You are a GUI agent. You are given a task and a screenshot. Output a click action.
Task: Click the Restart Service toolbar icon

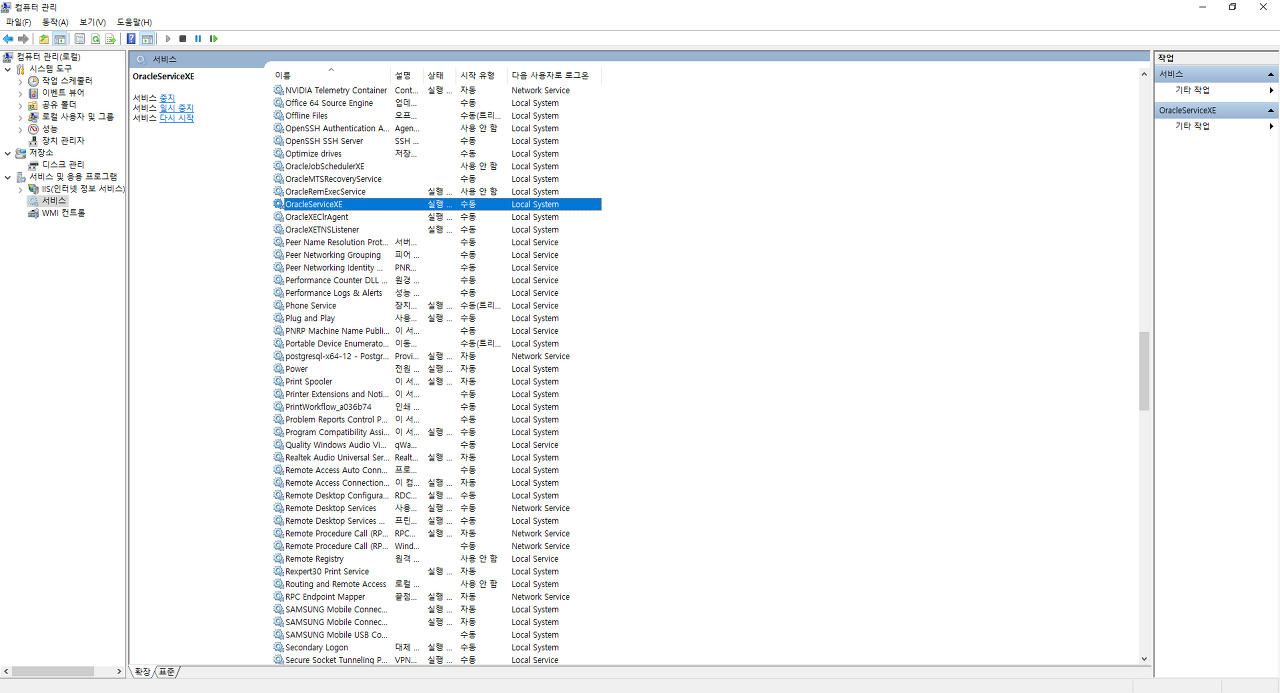tap(213, 39)
